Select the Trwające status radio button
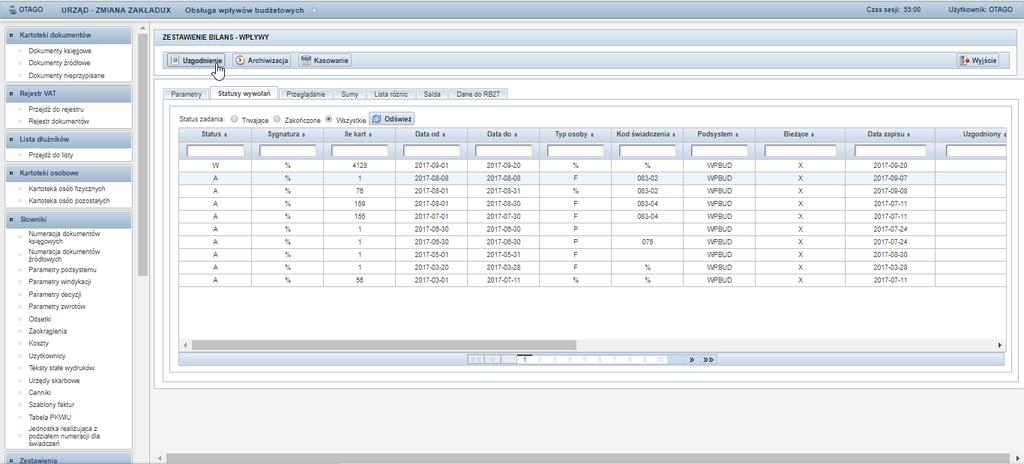1024x464 pixels. (x=235, y=120)
